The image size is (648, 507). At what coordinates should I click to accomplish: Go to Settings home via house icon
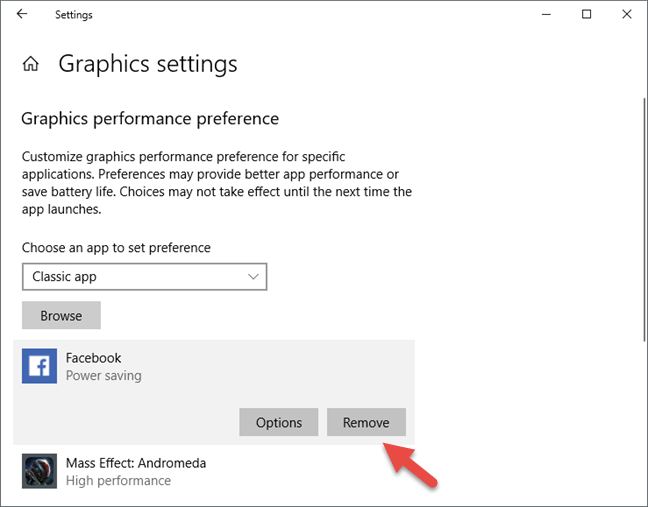31,64
